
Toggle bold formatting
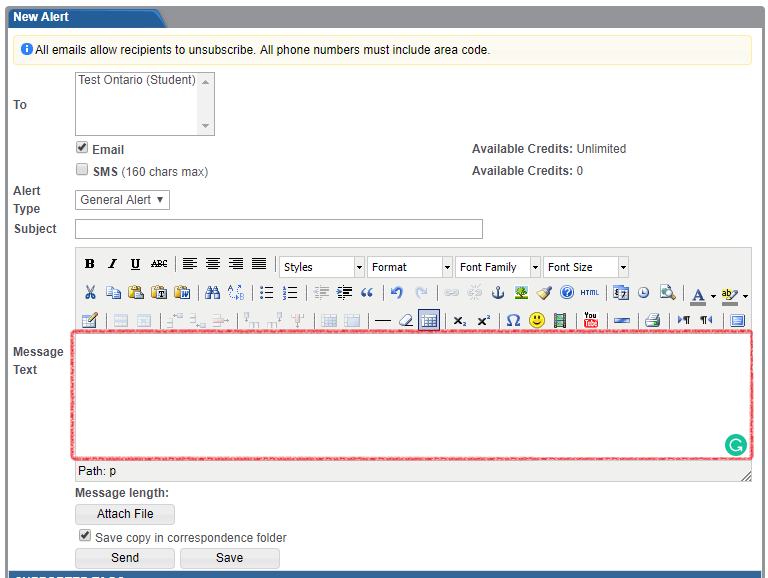(89, 264)
